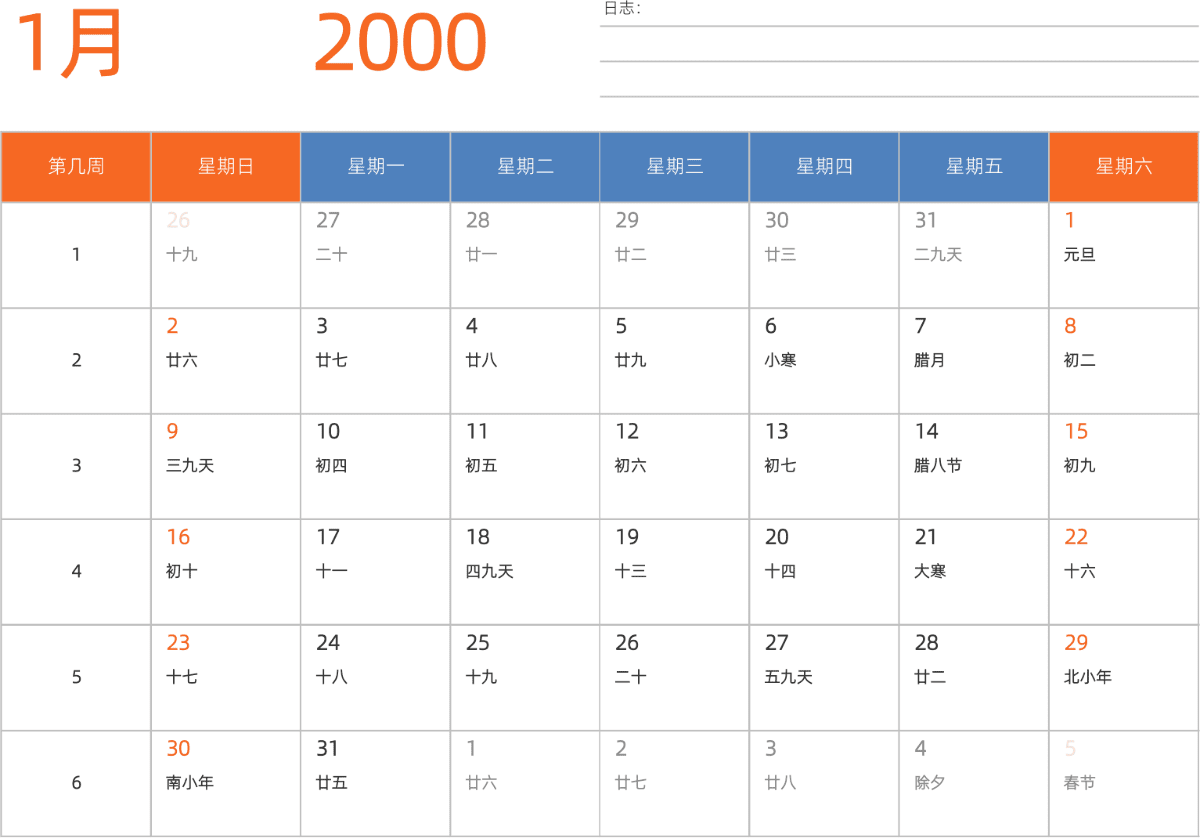Select the 第几周 column header
The image size is (1200, 838).
pos(76,167)
